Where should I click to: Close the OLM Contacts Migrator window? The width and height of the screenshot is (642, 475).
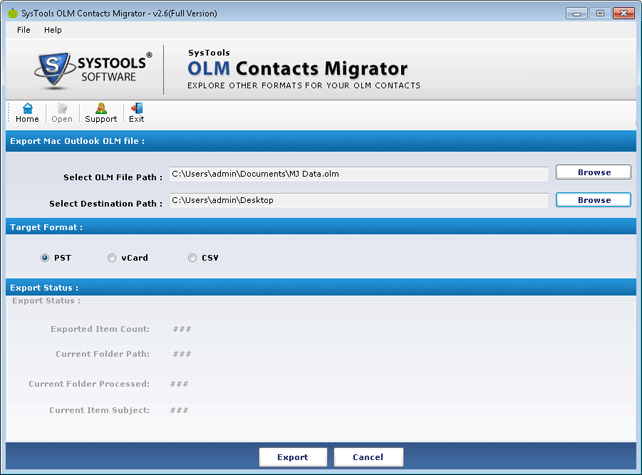624,14
